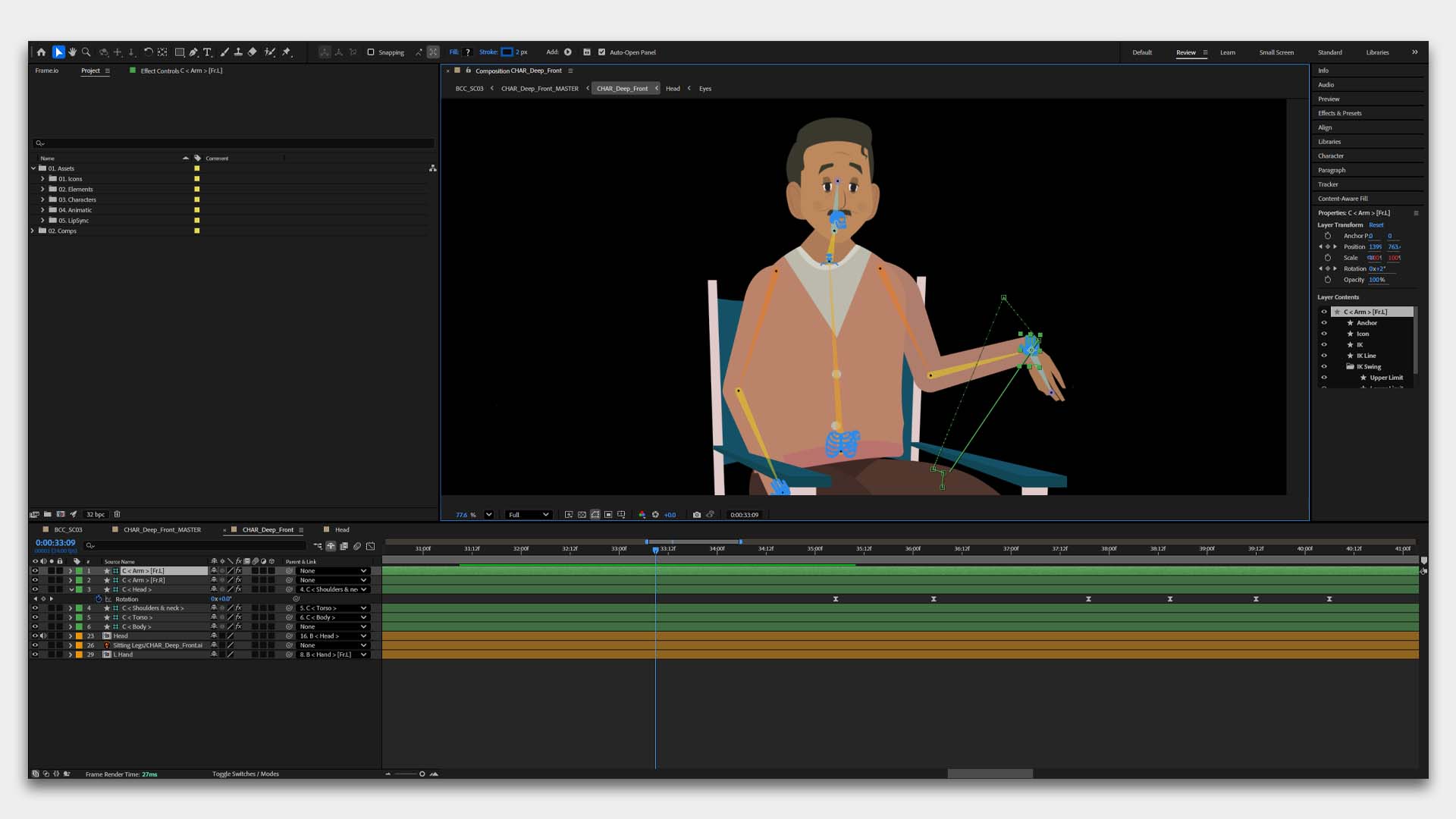Click the Stroke color swatch

tap(507, 52)
